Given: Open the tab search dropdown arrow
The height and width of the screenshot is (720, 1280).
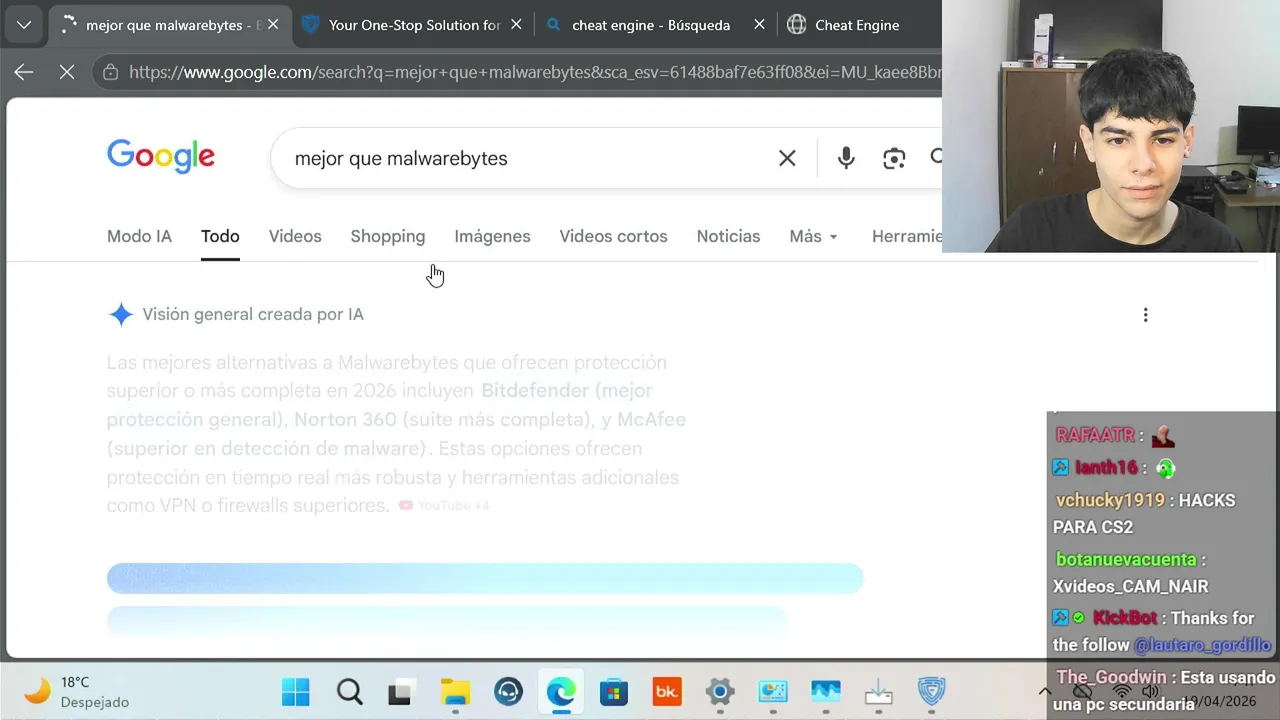Looking at the screenshot, I should [24, 25].
